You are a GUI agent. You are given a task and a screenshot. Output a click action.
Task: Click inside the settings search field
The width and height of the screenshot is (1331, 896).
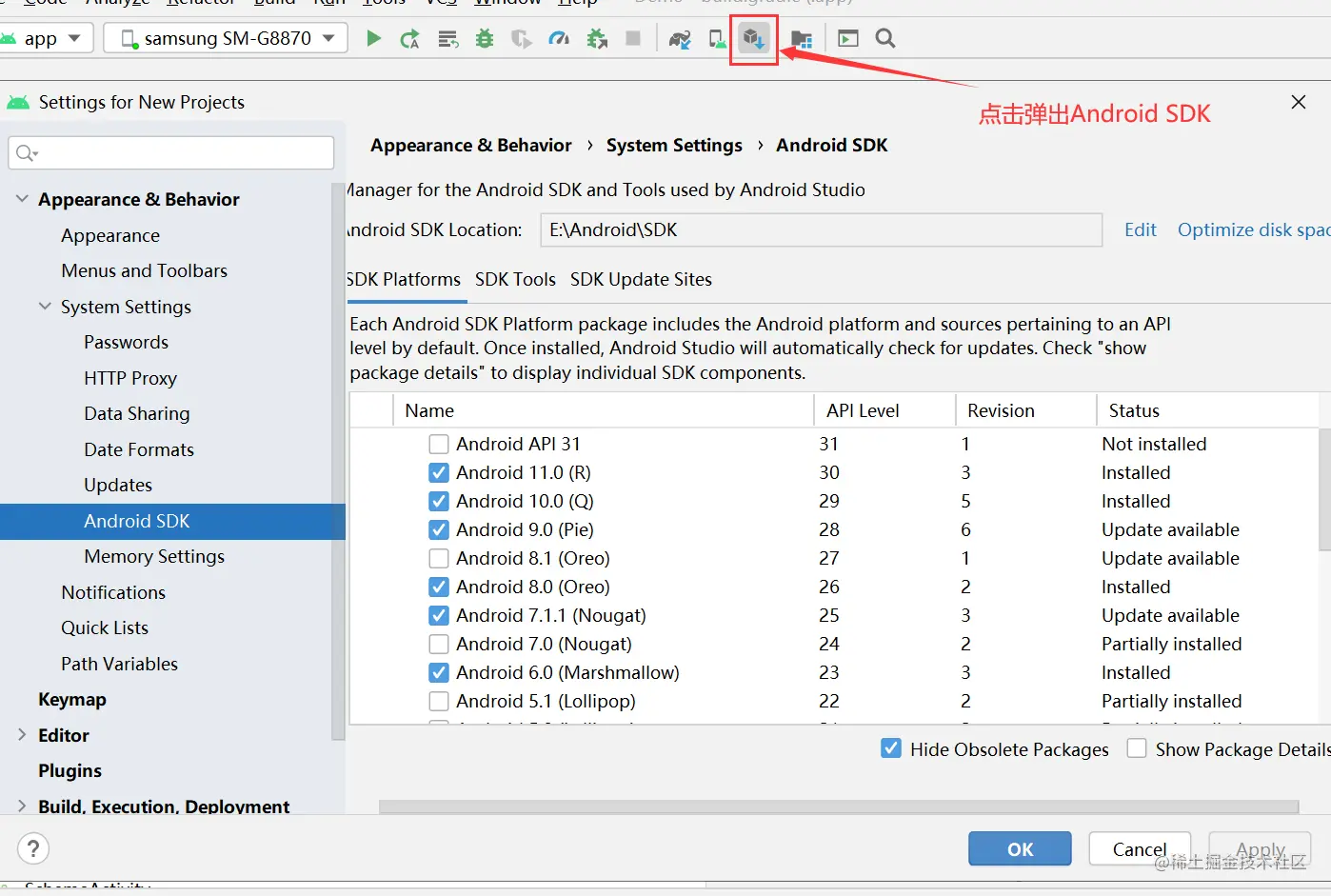tap(171, 153)
